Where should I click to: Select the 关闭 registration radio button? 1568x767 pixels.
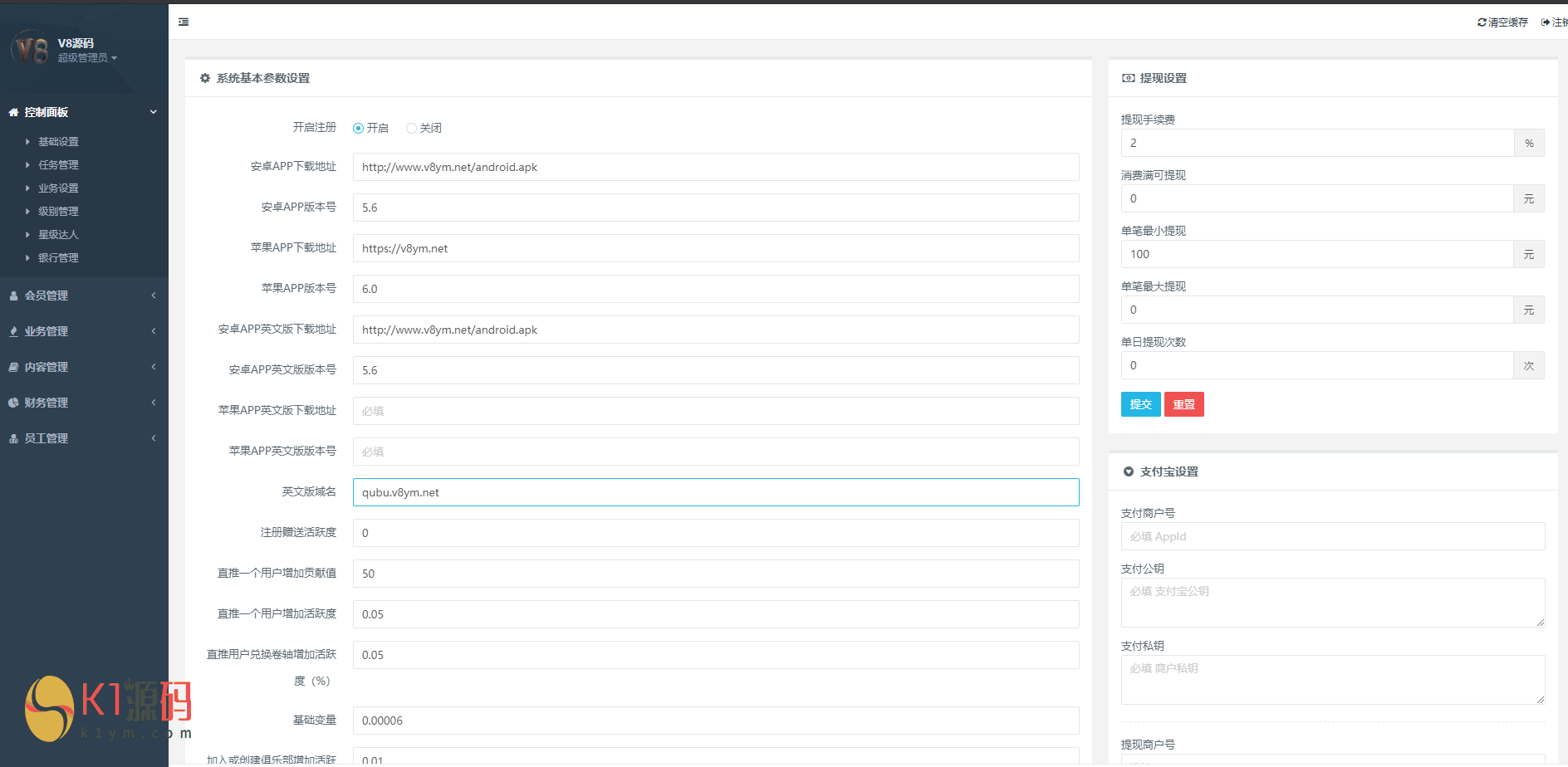point(411,128)
